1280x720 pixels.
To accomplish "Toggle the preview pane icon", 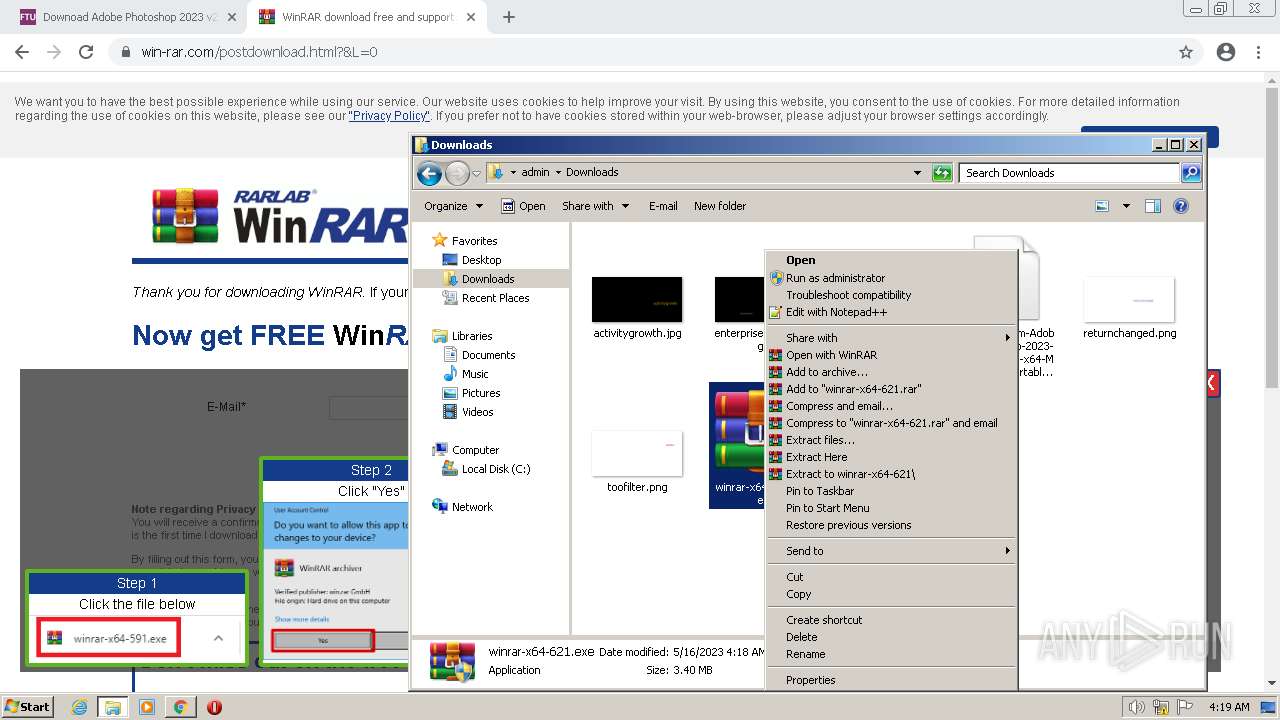I will pos(1153,206).
